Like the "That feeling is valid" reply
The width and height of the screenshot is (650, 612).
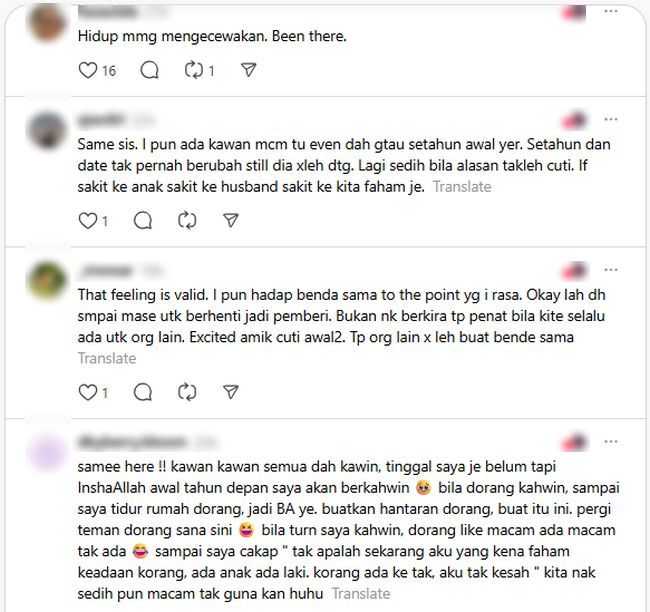point(87,392)
